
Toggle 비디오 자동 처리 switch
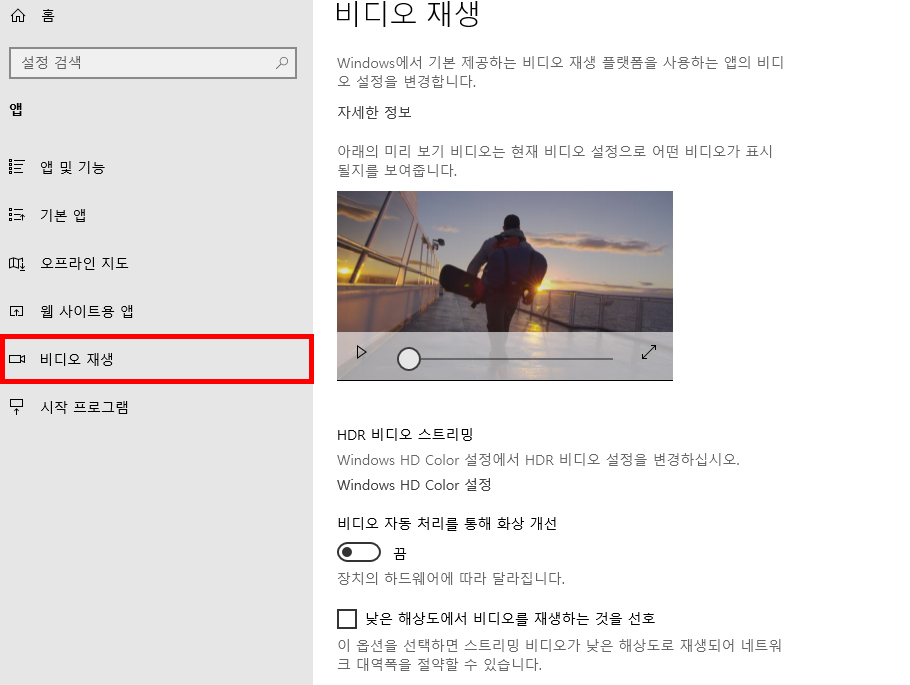[x=359, y=552]
